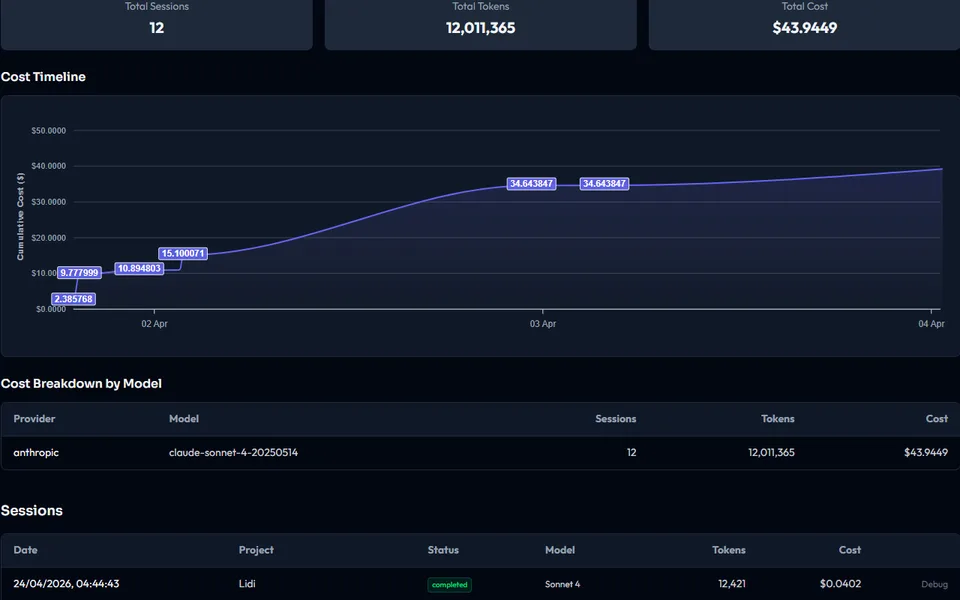The image size is (960, 600).
Task: Click the Status column header
Action: click(x=443, y=550)
